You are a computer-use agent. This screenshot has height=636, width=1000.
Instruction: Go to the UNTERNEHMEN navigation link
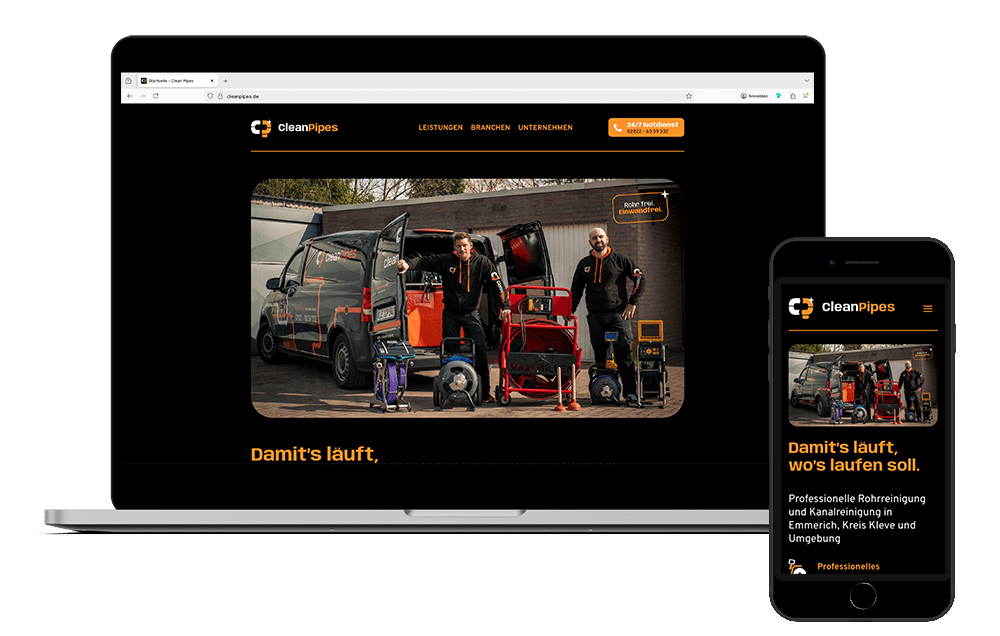click(545, 128)
